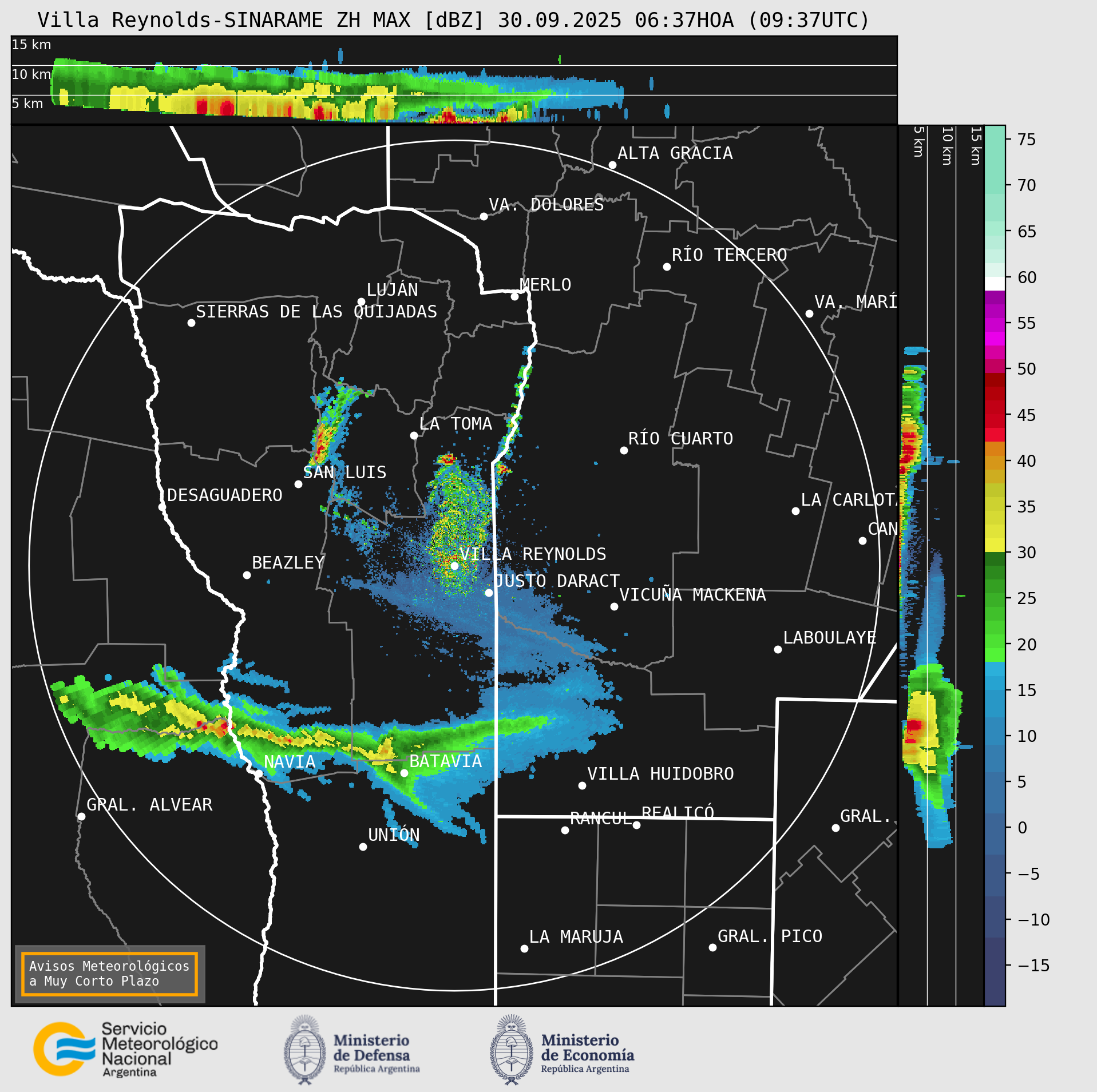Click the 0 tick label on dBZ scale
The image size is (1097, 1092).
[1023, 827]
